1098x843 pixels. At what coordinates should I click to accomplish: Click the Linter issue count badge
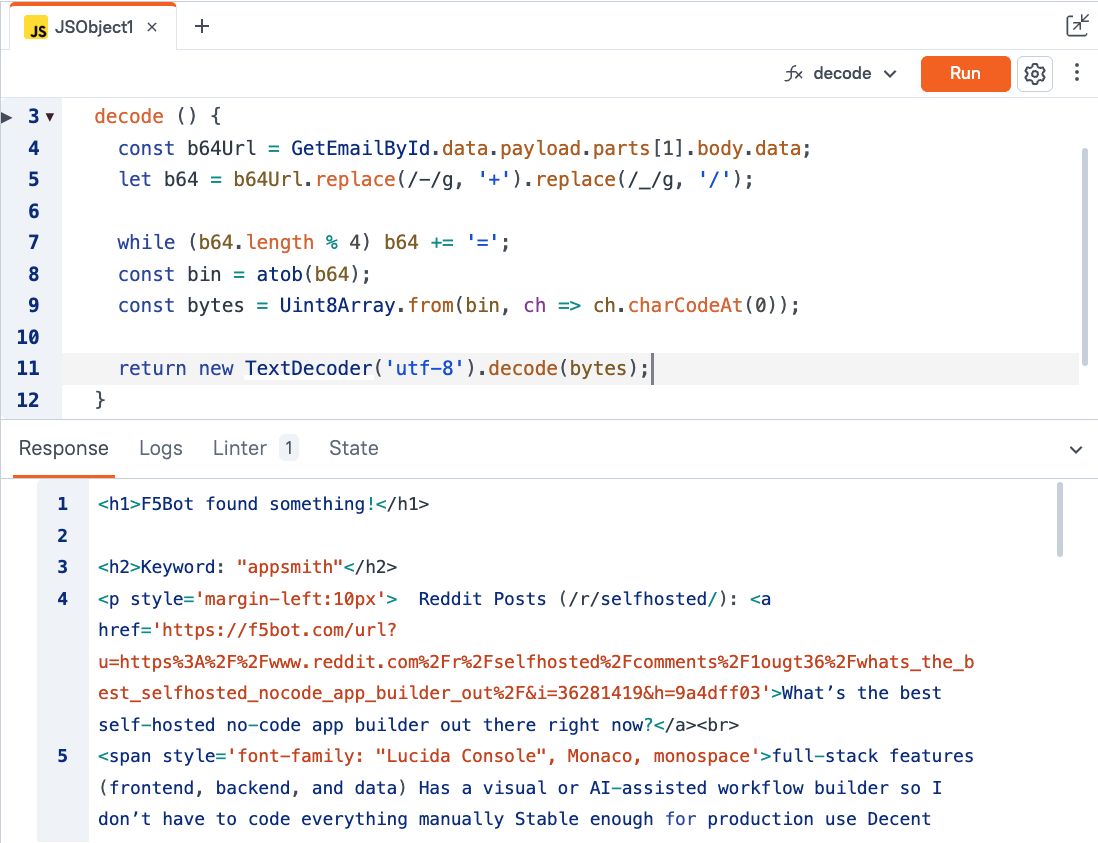288,448
